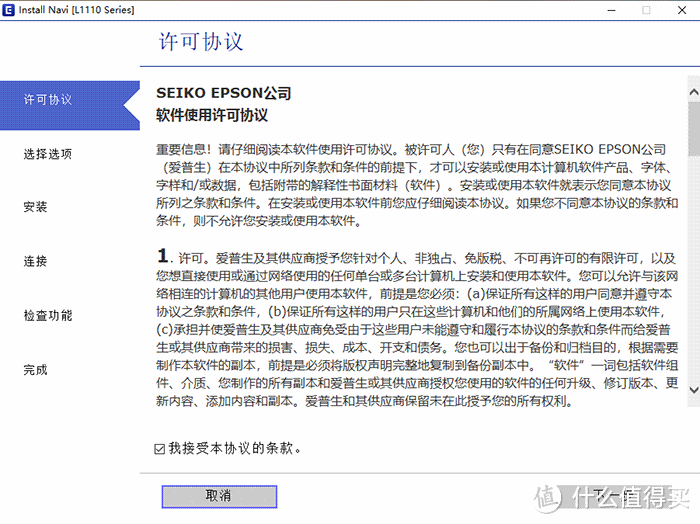This screenshot has height=524, width=700.
Task: Click the license scrollbar up arrow
Action: pos(694,92)
